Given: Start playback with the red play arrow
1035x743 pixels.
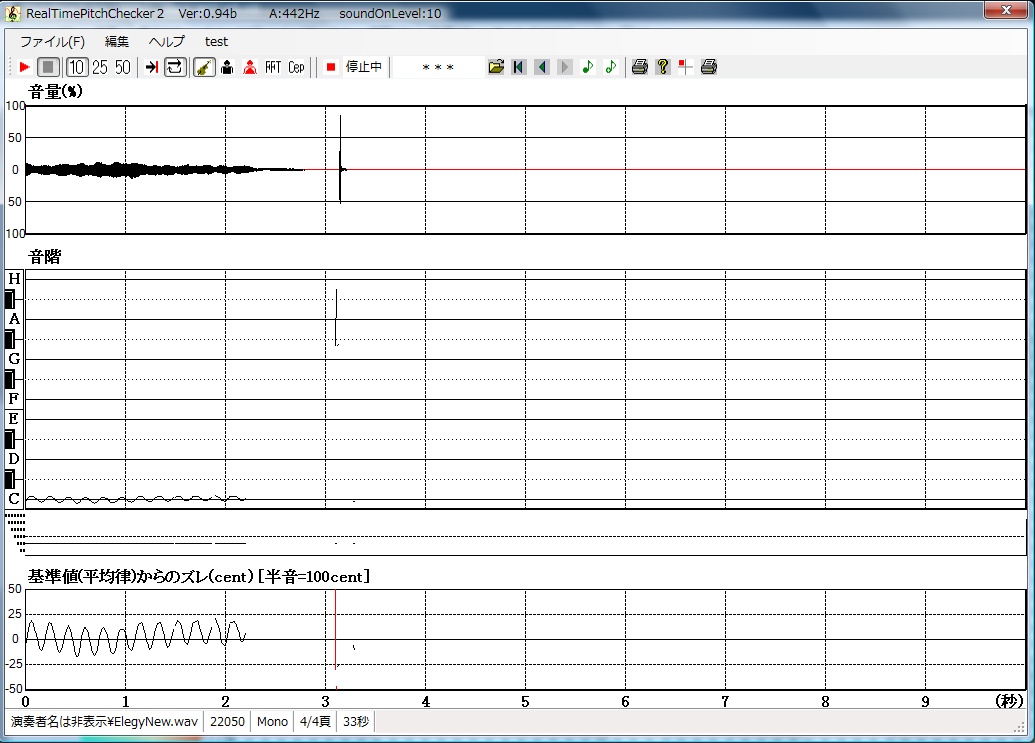Looking at the screenshot, I should [24, 67].
